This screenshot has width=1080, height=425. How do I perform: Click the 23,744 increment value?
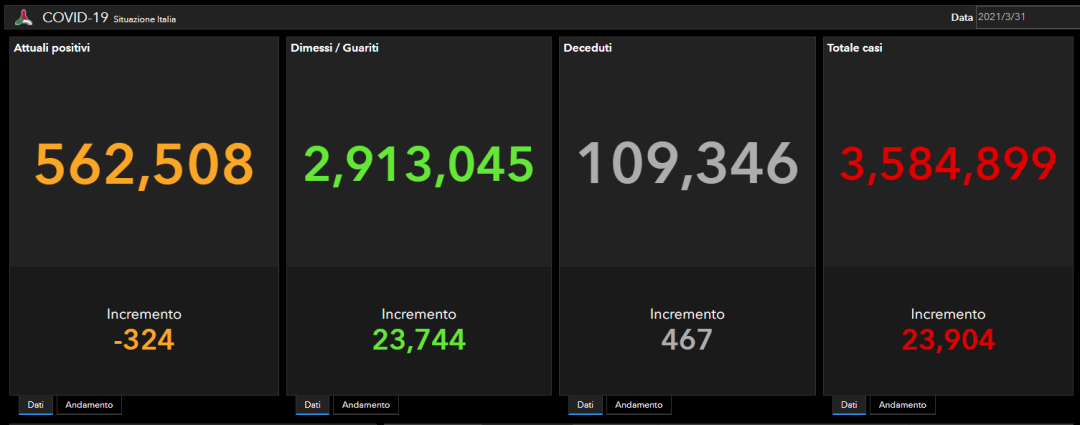coord(419,340)
